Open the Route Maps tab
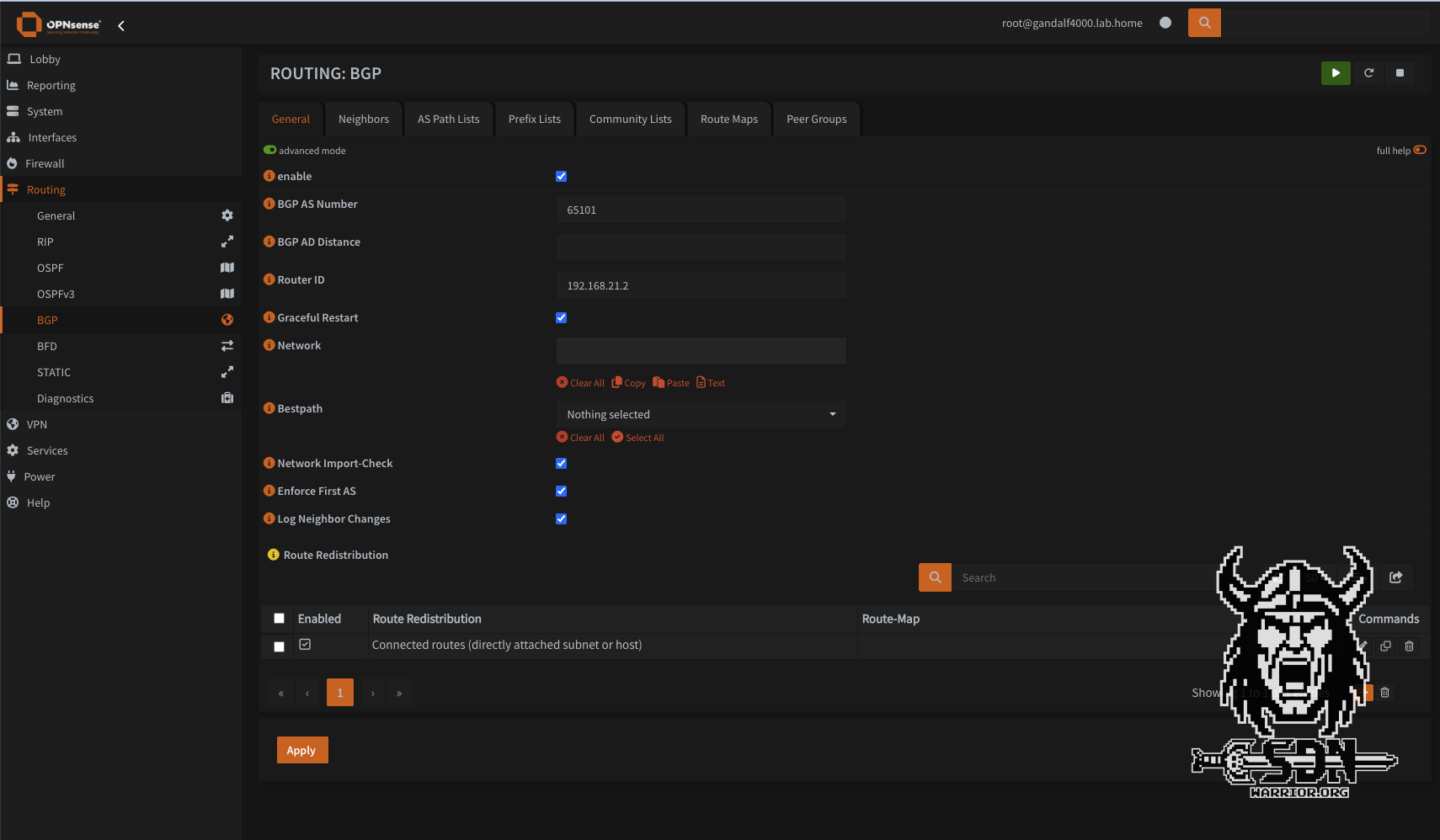Screen dimensions: 1440x840 728,120
